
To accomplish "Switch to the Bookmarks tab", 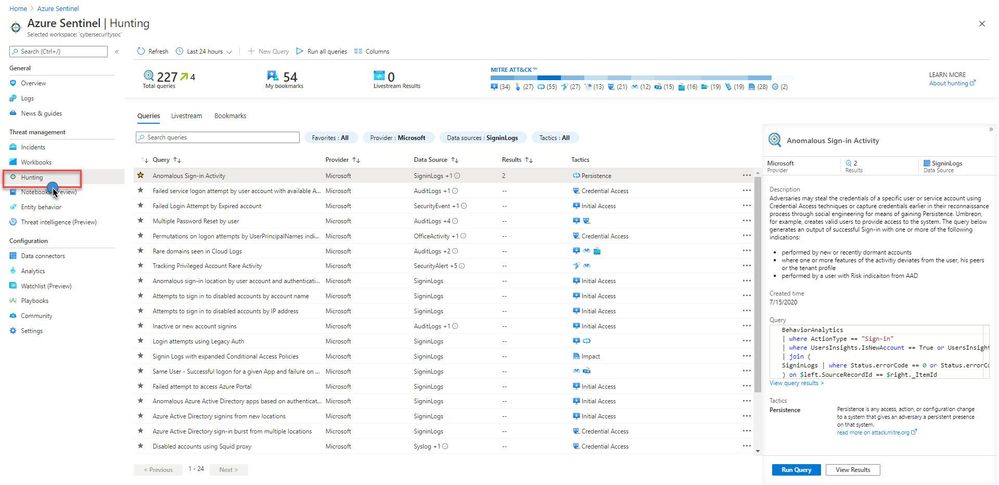I will [230, 116].
